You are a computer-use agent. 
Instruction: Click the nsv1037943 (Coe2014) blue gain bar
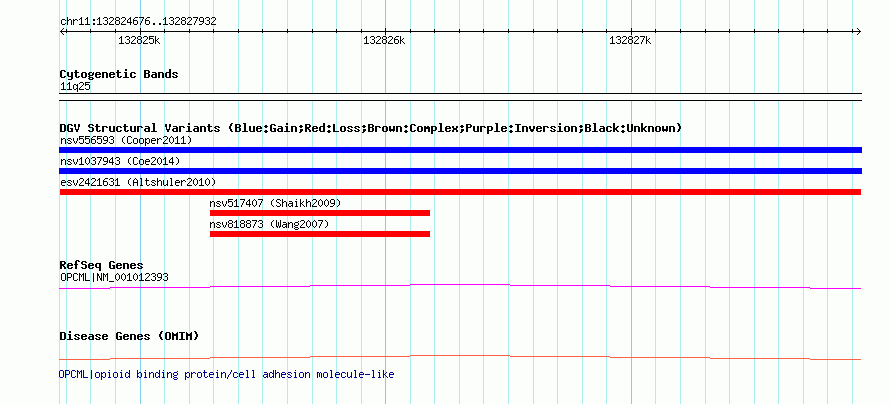[x=460, y=171]
